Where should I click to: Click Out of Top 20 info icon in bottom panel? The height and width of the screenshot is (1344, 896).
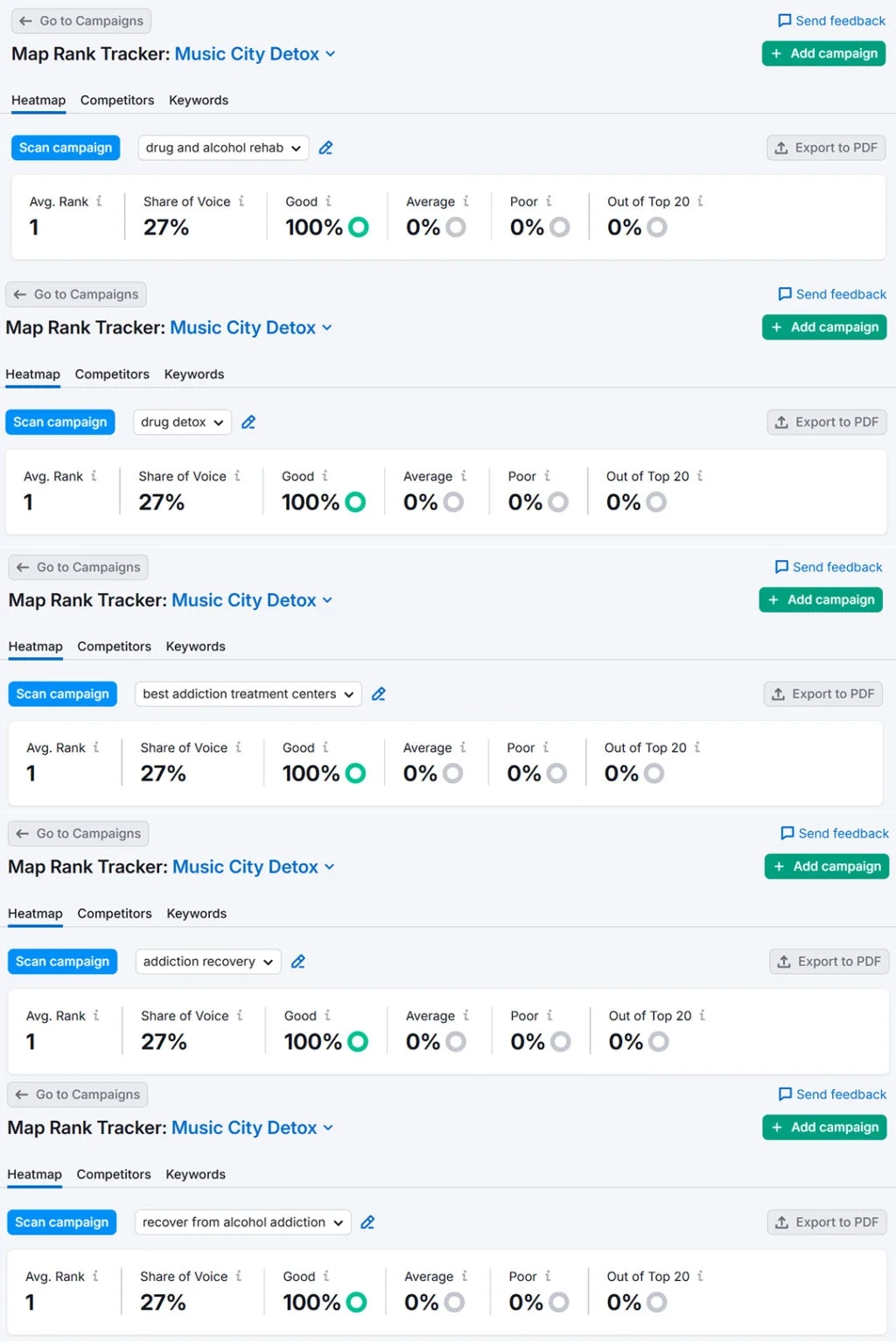pos(700,1277)
